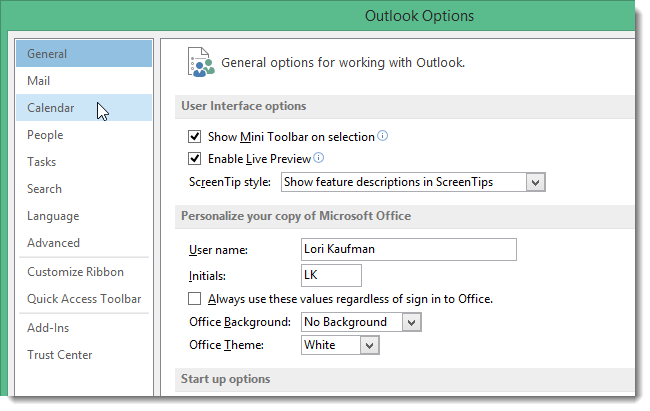Expand the ScreenTip style dropdown

536,182
